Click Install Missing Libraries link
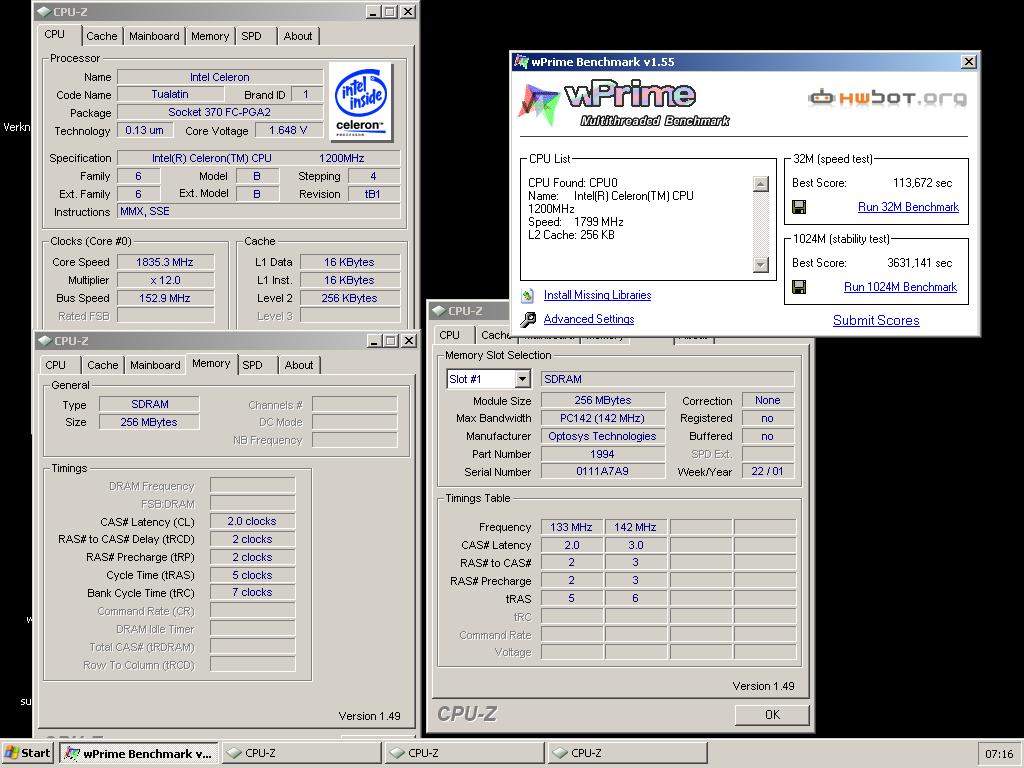Image resolution: width=1024 pixels, height=768 pixels. point(598,295)
